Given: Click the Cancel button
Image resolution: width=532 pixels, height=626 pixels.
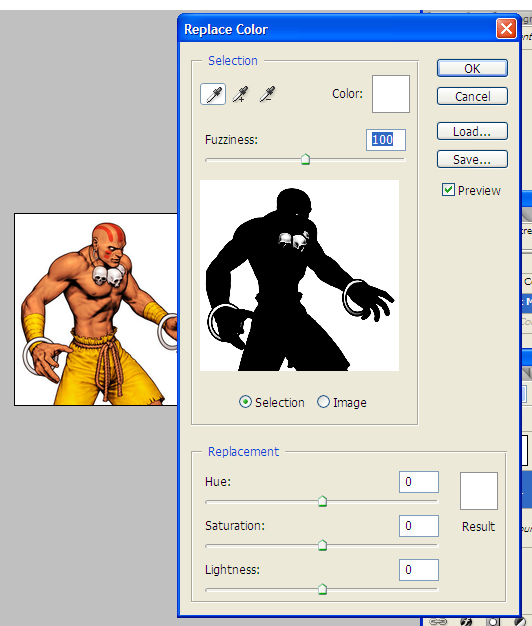Looking at the screenshot, I should click(x=472, y=96).
